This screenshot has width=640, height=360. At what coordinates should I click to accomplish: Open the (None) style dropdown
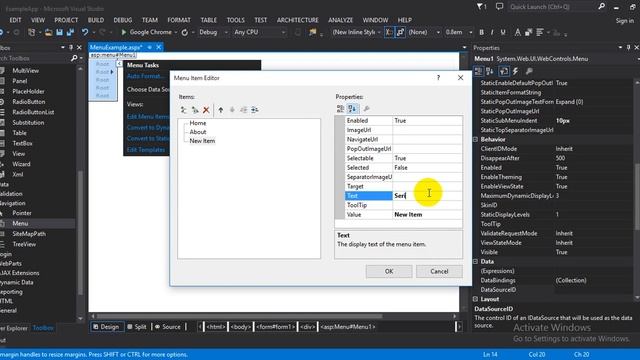click(424, 32)
